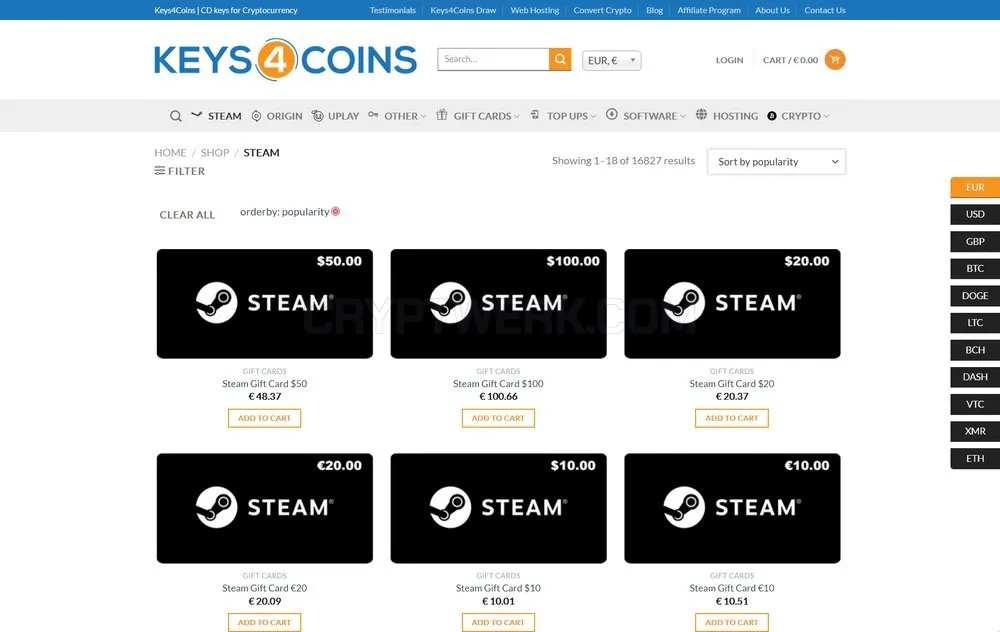This screenshot has height=632, width=1000.
Task: Open the $100.00 Steam card thumbnail
Action: (x=499, y=304)
